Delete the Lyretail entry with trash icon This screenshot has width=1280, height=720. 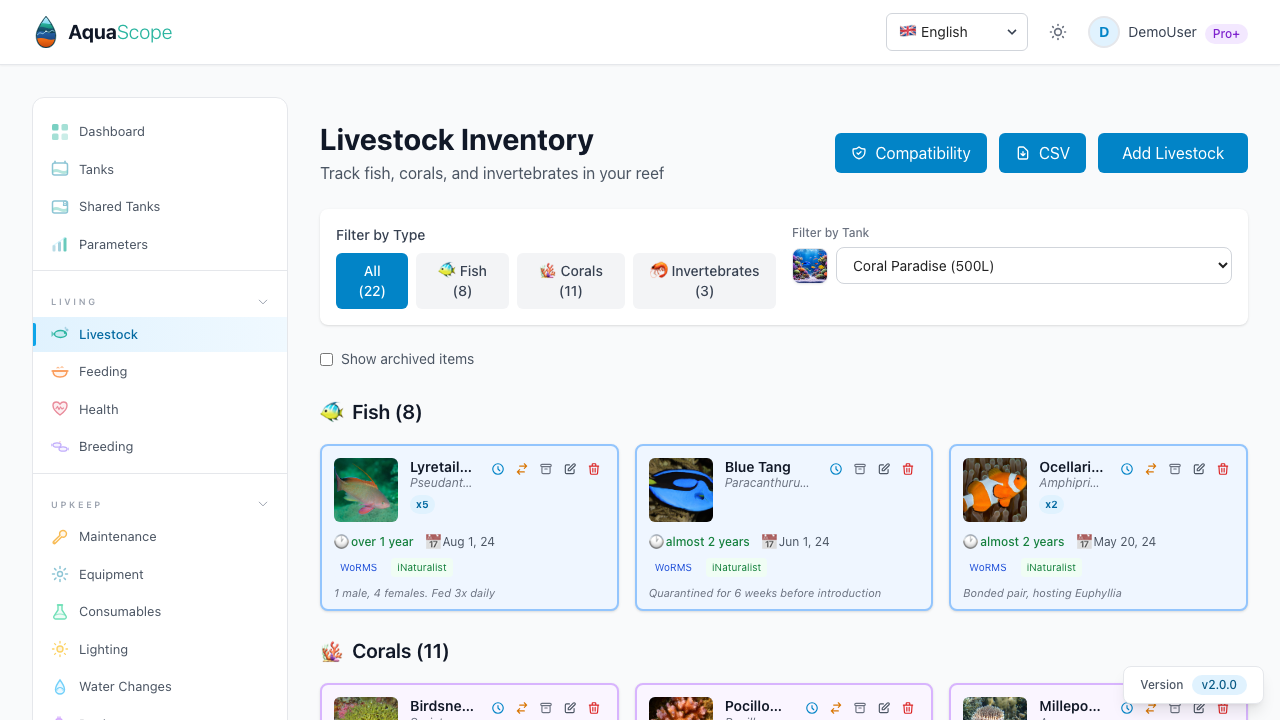(594, 468)
